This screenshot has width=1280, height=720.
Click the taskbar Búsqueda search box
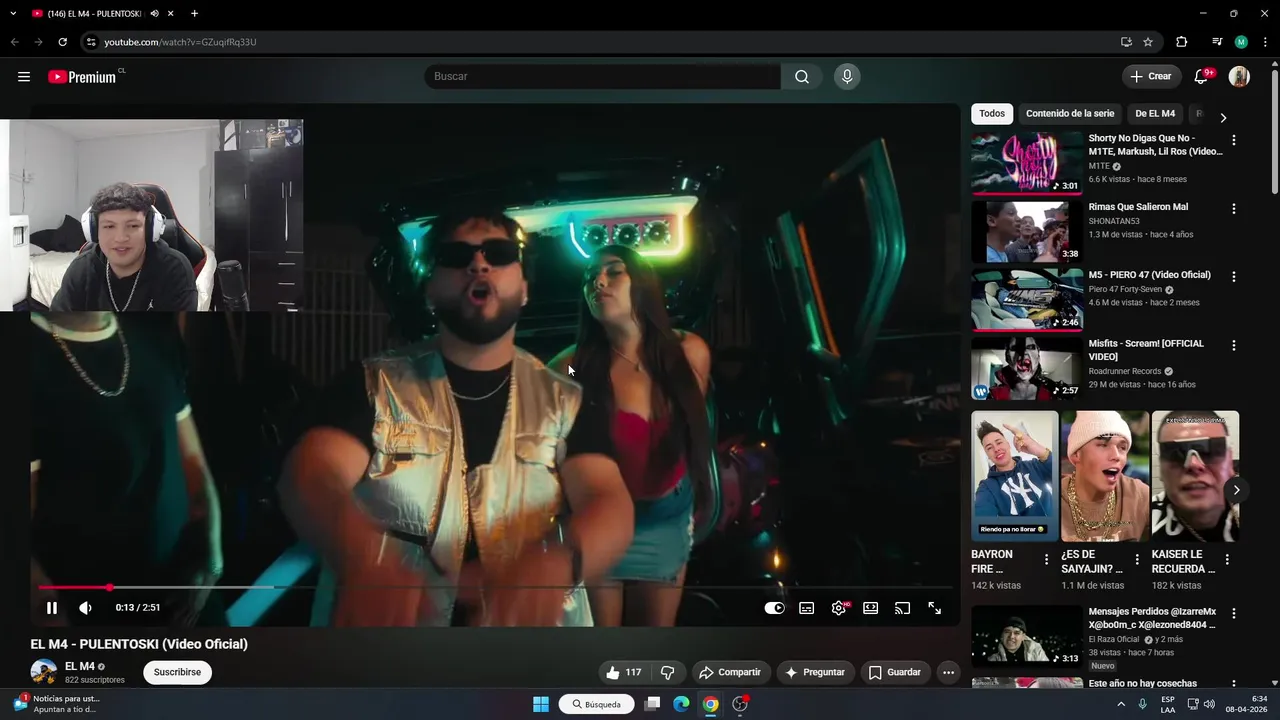pyautogui.click(x=596, y=704)
